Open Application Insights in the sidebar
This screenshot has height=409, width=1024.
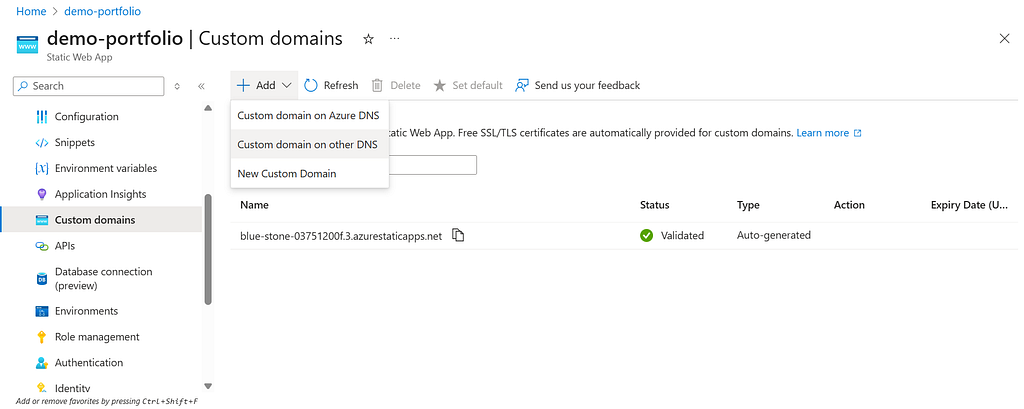tap(101, 194)
